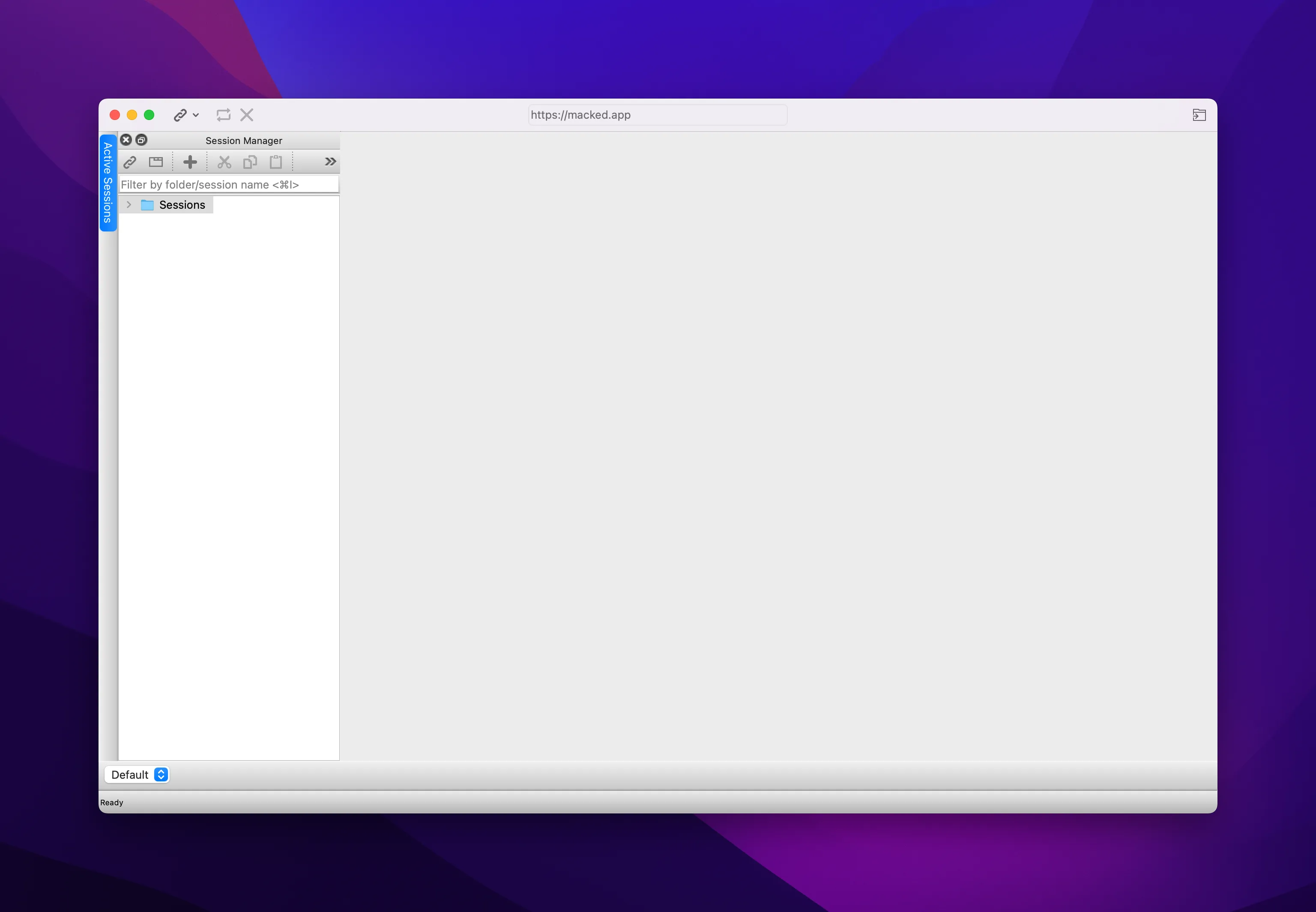The width and height of the screenshot is (1316, 912).
Task: Open the connect link icon in title bar
Action: point(180,115)
